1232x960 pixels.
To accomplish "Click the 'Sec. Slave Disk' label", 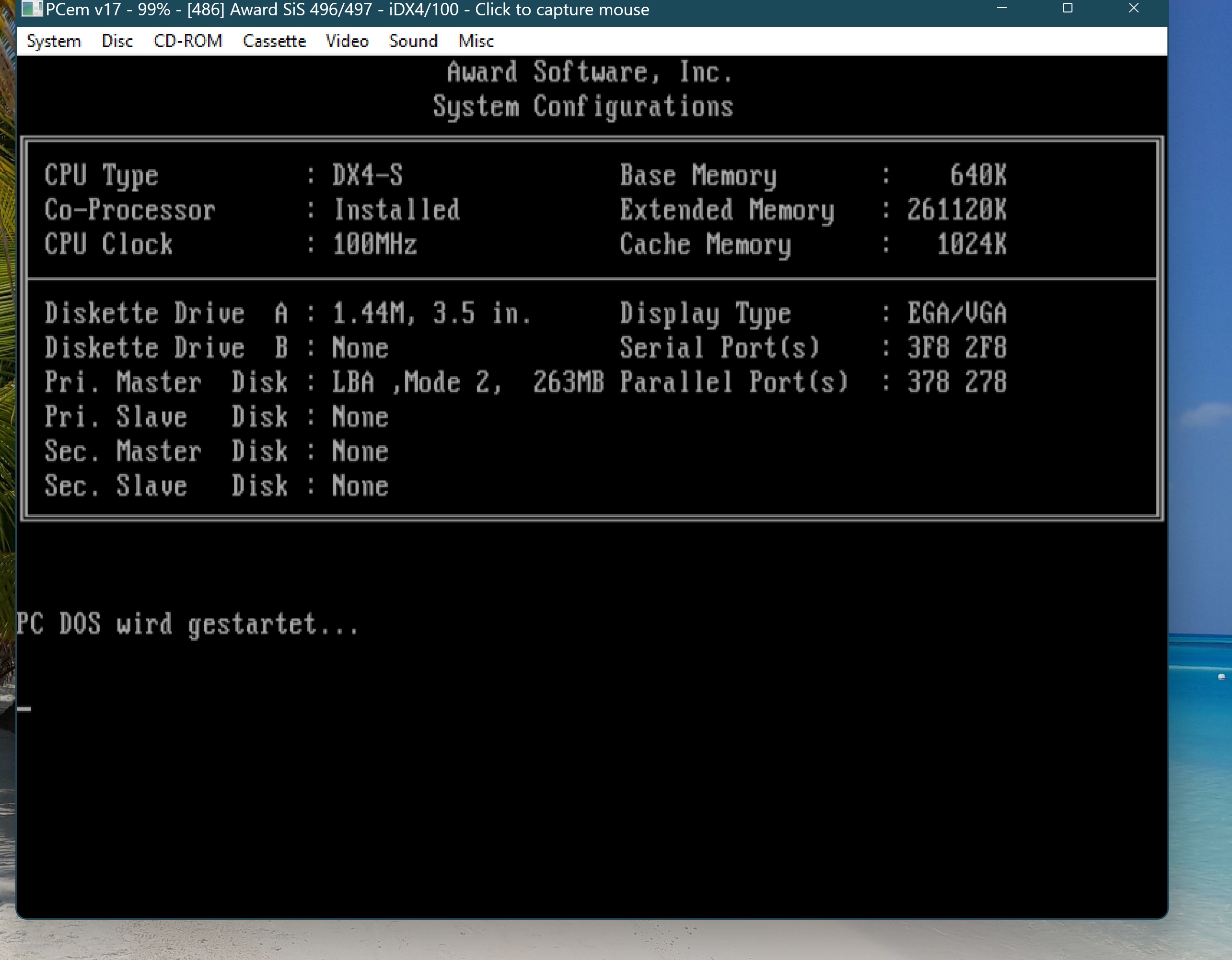I will 167,486.
